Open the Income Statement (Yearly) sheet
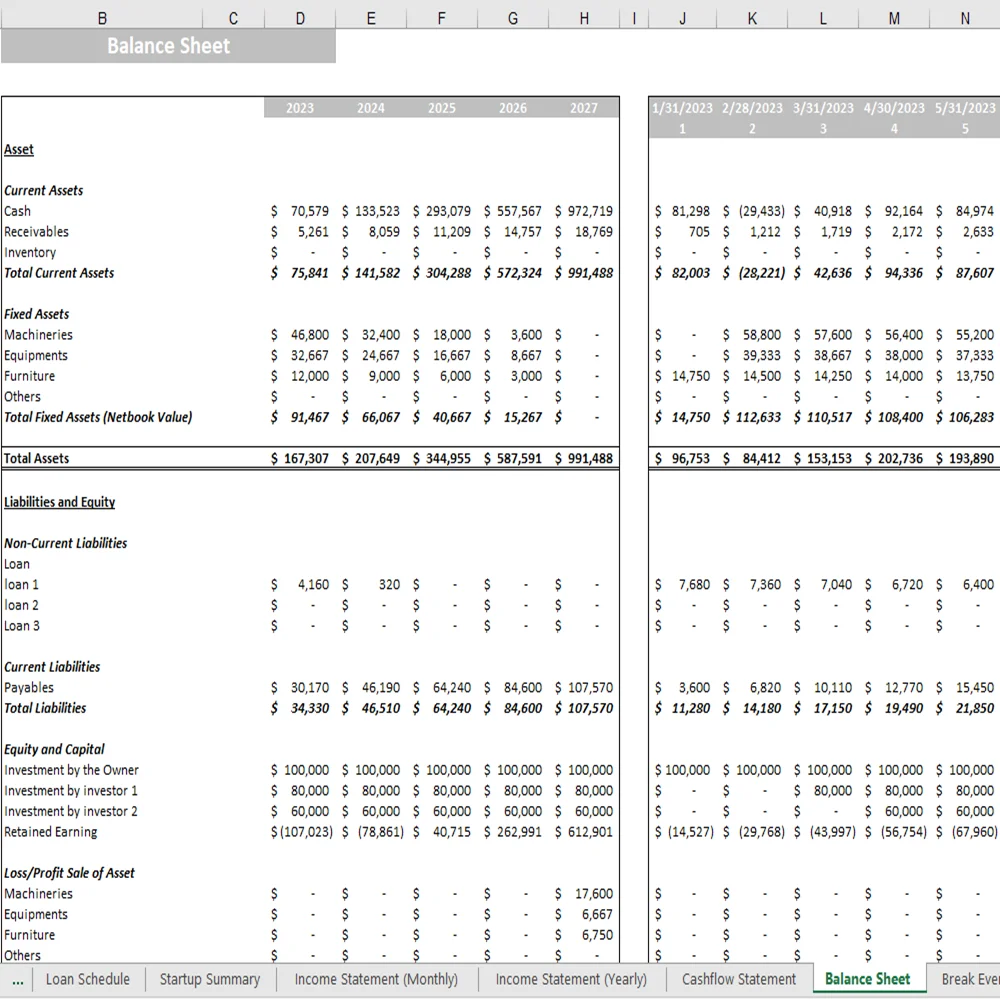The image size is (1000, 1000). point(571,979)
